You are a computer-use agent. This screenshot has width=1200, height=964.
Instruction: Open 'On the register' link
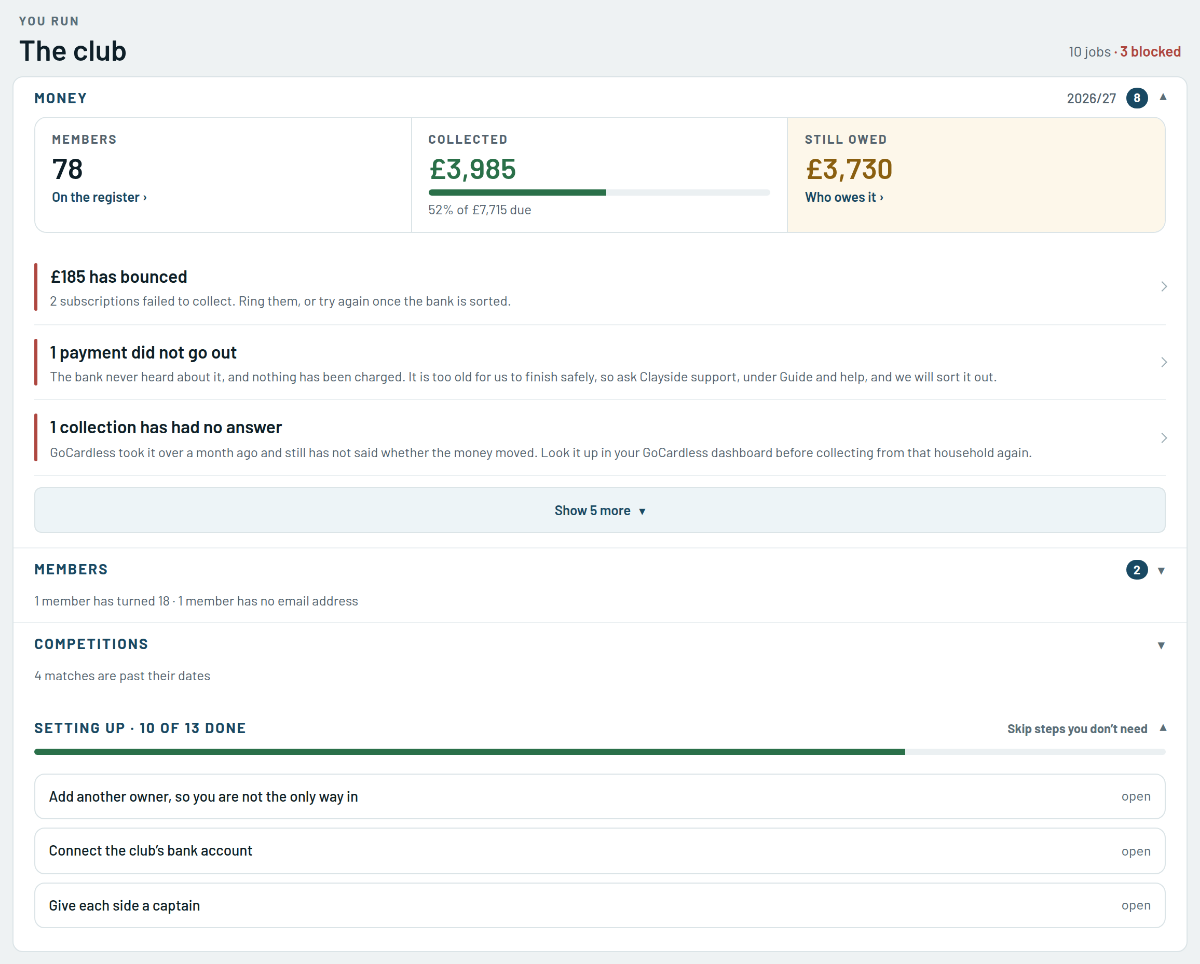click(x=99, y=197)
